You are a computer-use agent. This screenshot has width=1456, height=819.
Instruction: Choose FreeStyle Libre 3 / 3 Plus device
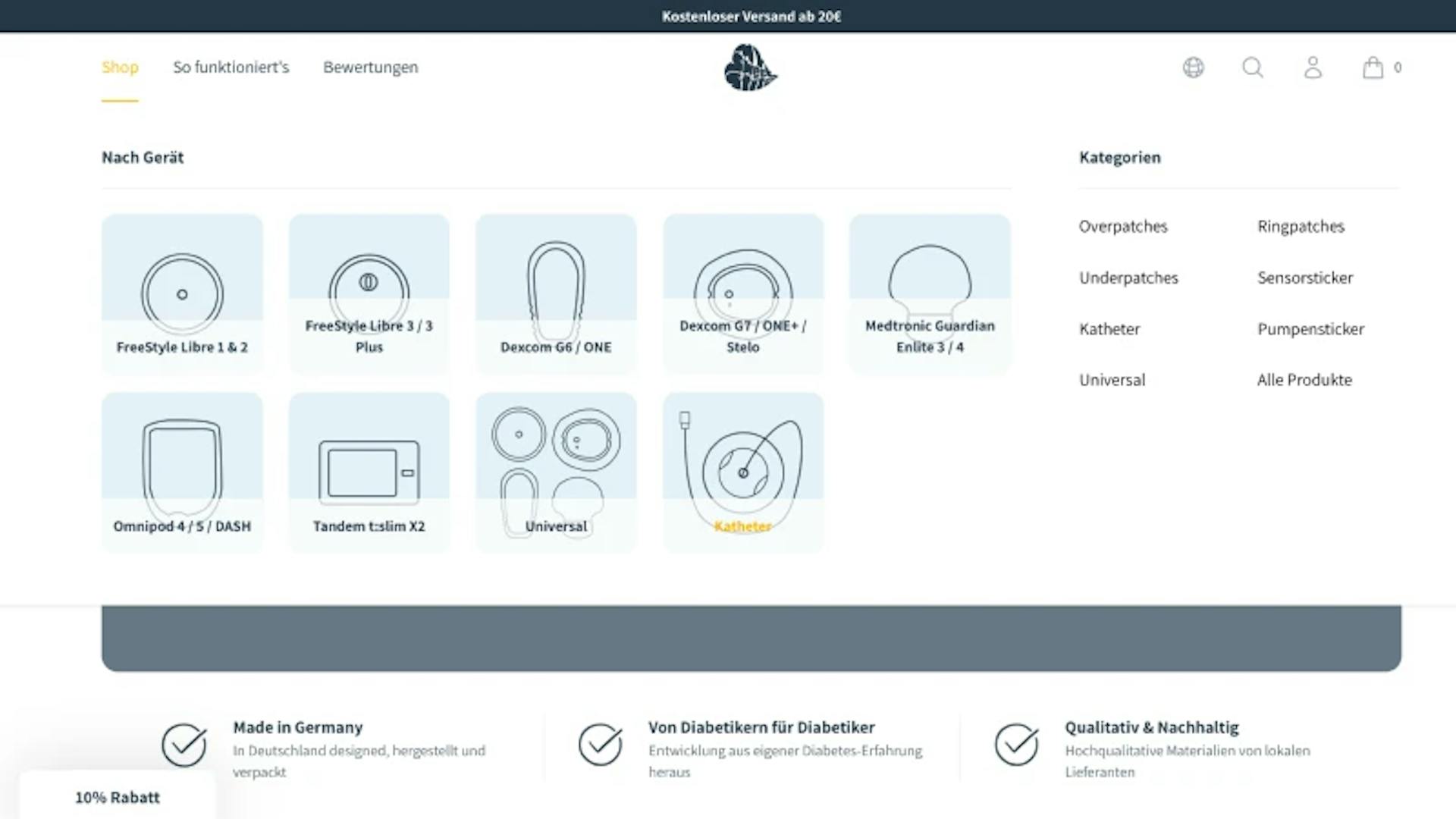(x=369, y=294)
